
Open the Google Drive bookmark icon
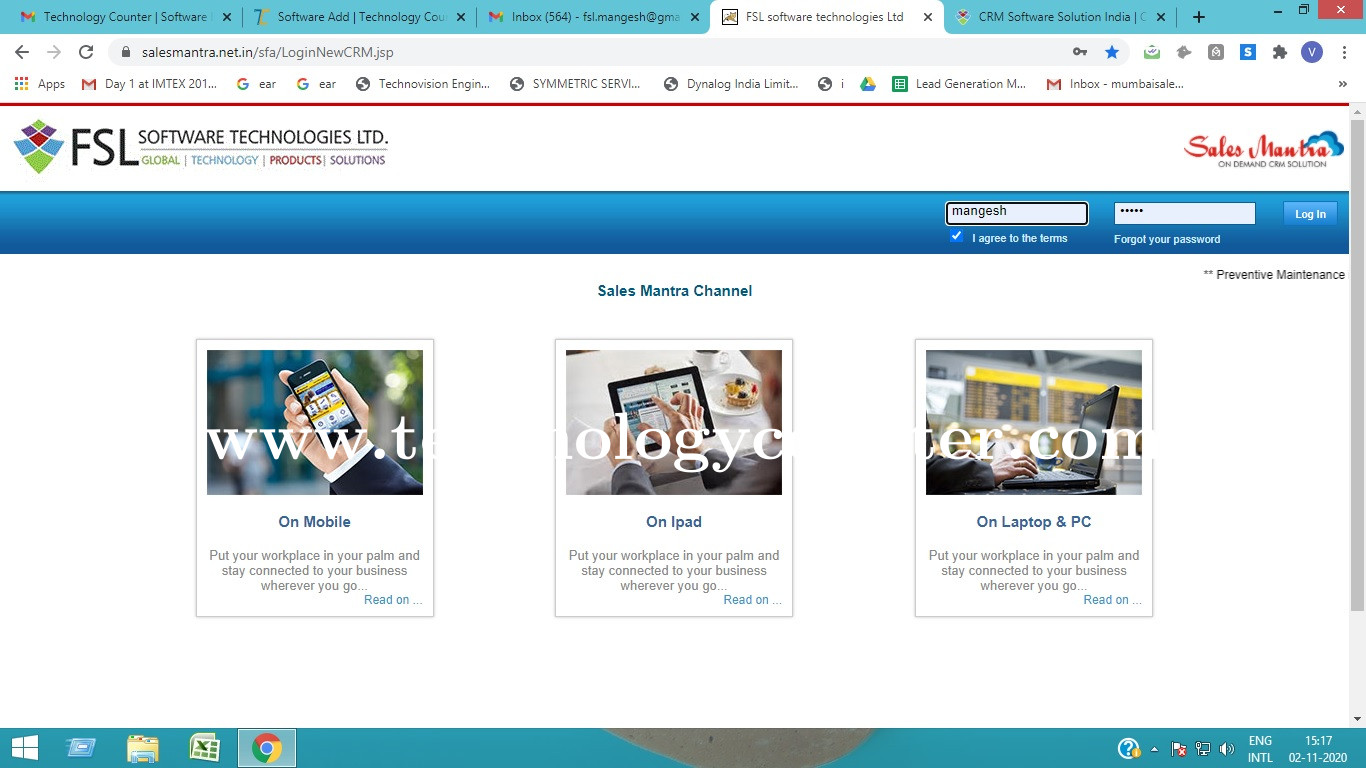pos(868,84)
